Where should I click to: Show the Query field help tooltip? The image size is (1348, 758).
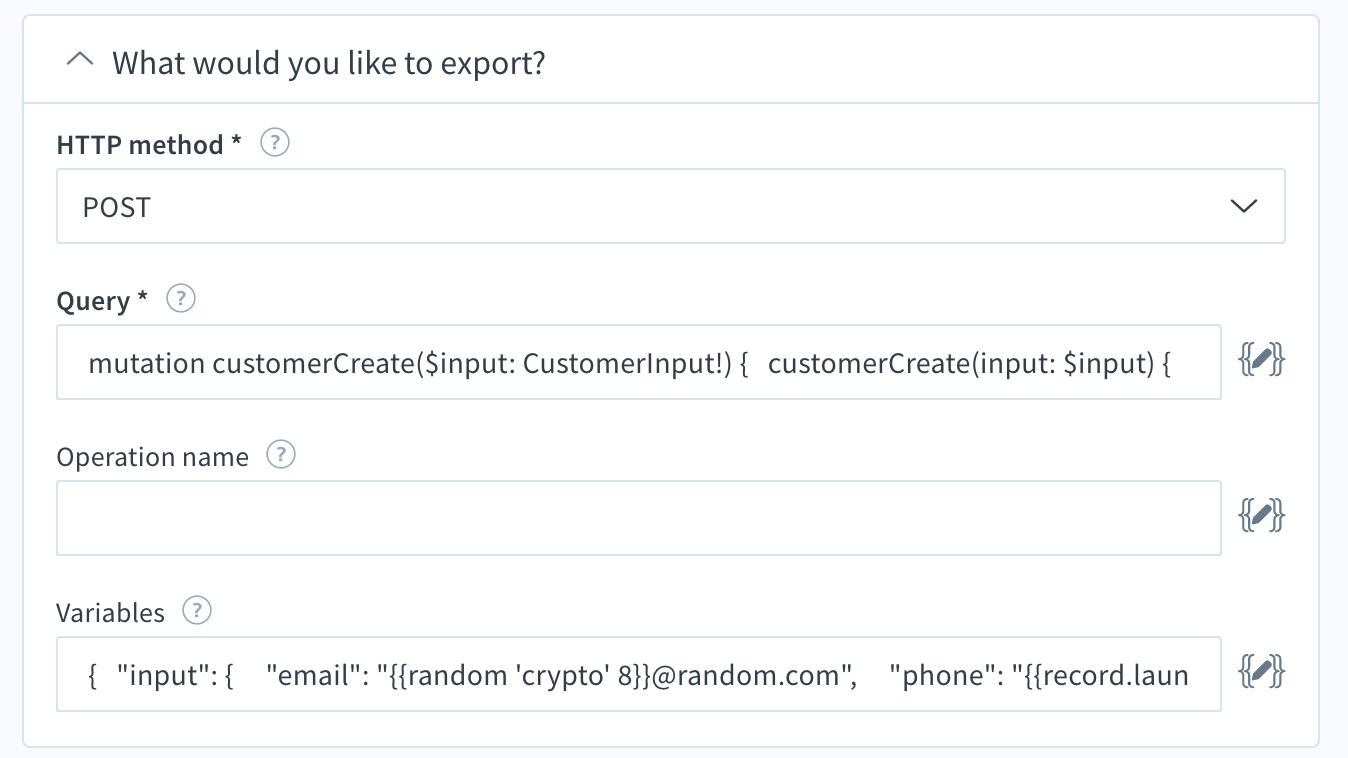pyautogui.click(x=181, y=299)
